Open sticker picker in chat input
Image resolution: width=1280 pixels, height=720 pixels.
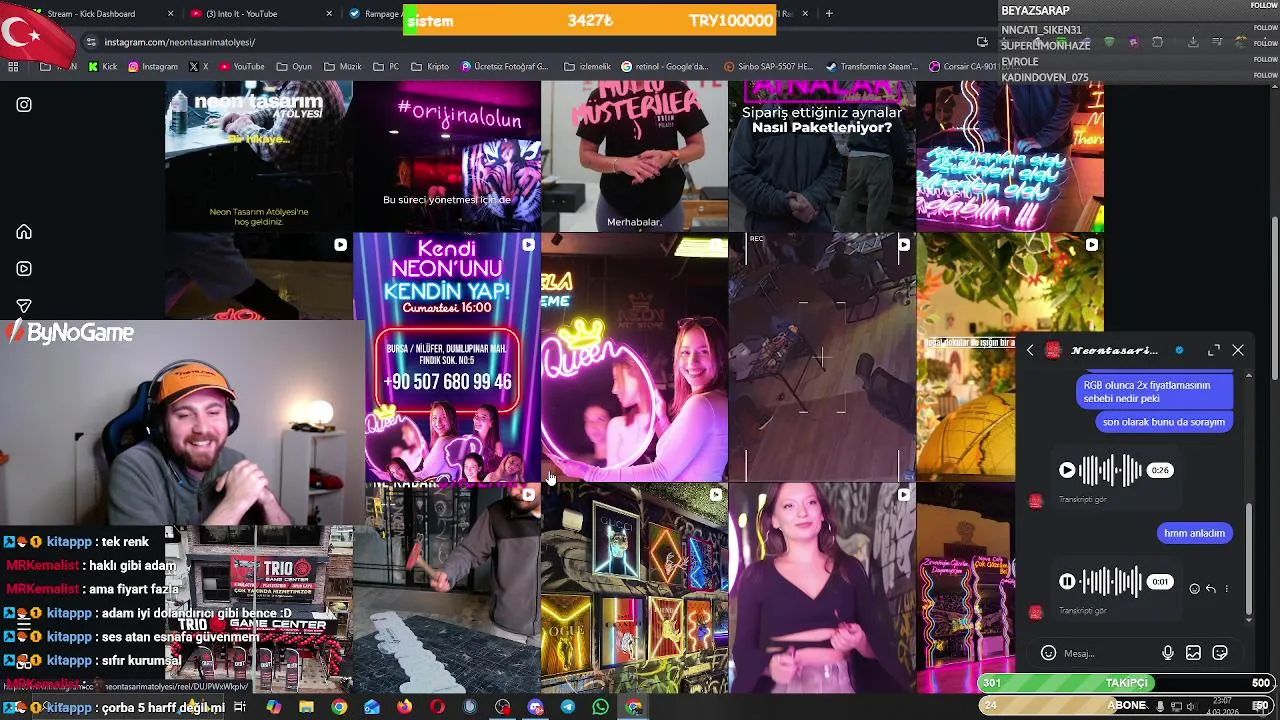point(1220,653)
